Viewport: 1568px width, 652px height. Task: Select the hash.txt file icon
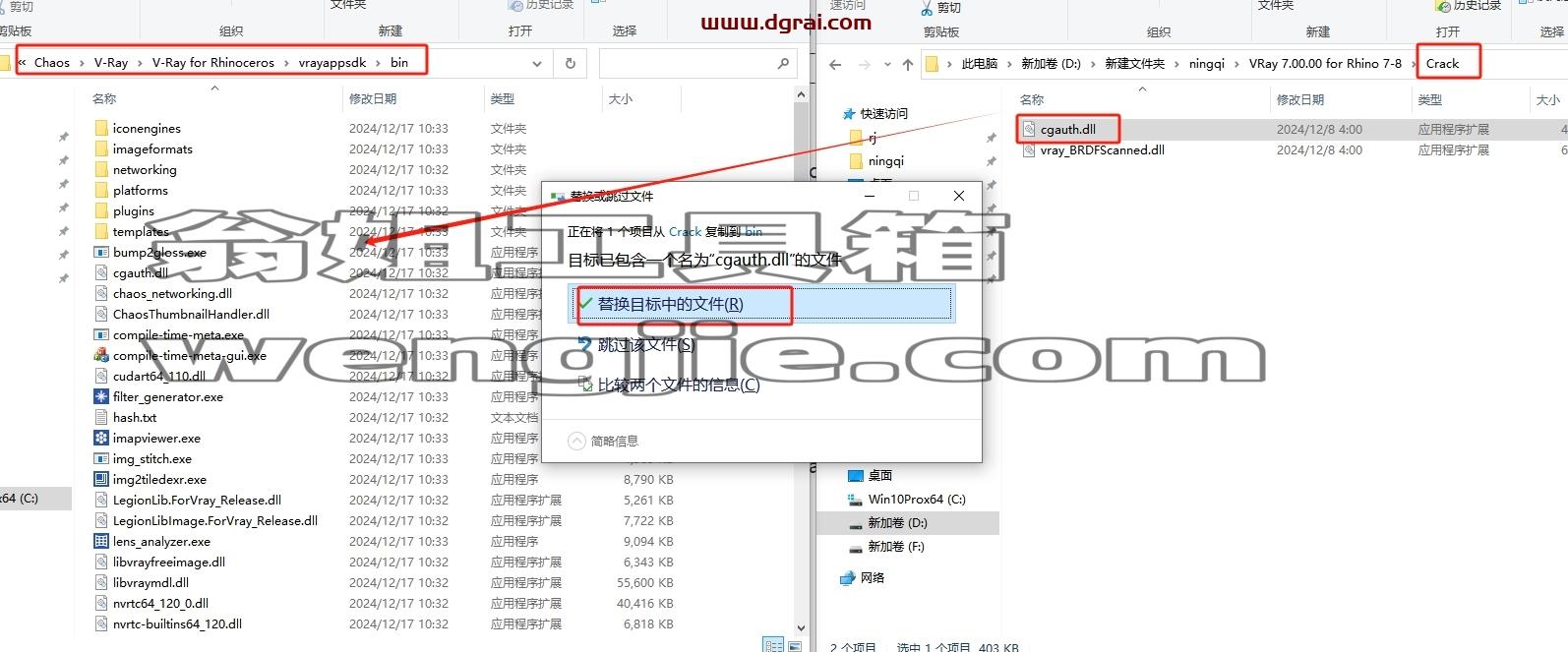[x=100, y=417]
